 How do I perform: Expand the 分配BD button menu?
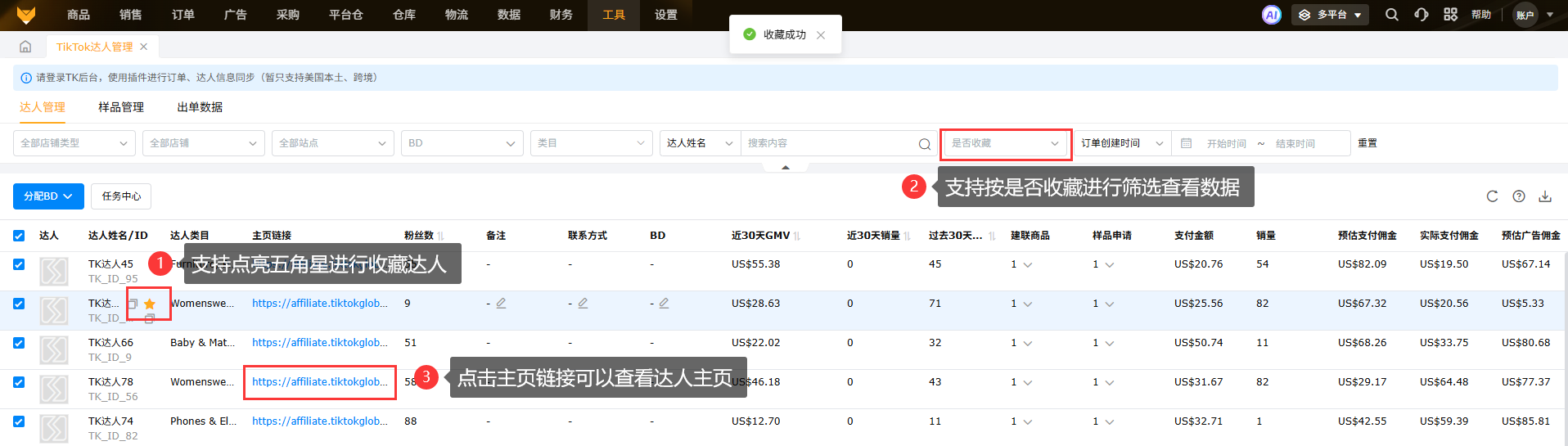(x=48, y=196)
